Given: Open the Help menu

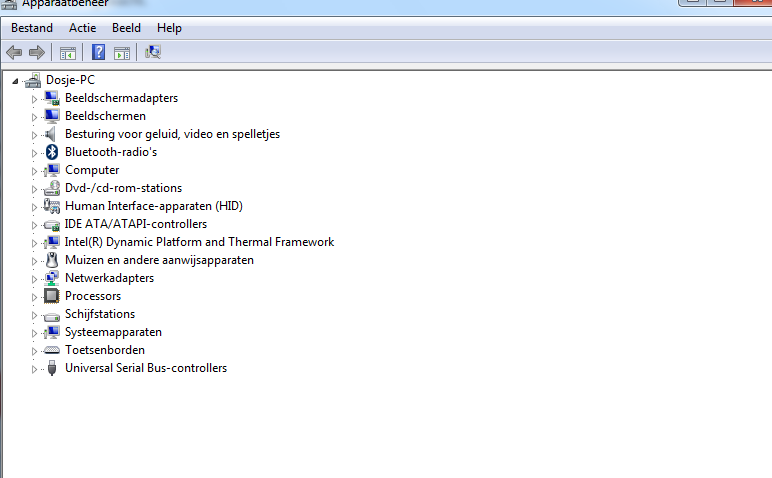Looking at the screenshot, I should 169,29.
